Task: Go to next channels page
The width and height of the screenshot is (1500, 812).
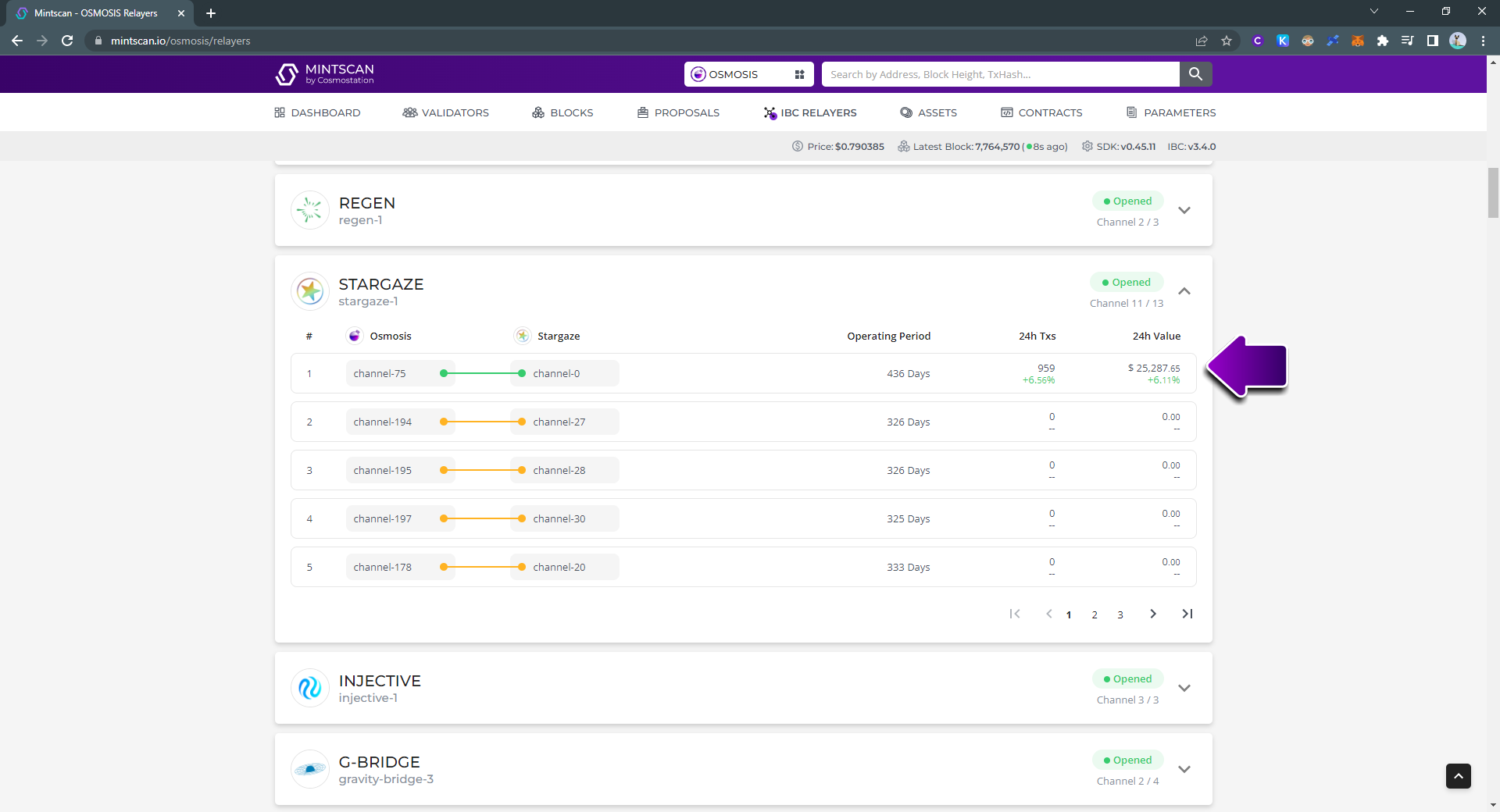Action: click(x=1153, y=614)
